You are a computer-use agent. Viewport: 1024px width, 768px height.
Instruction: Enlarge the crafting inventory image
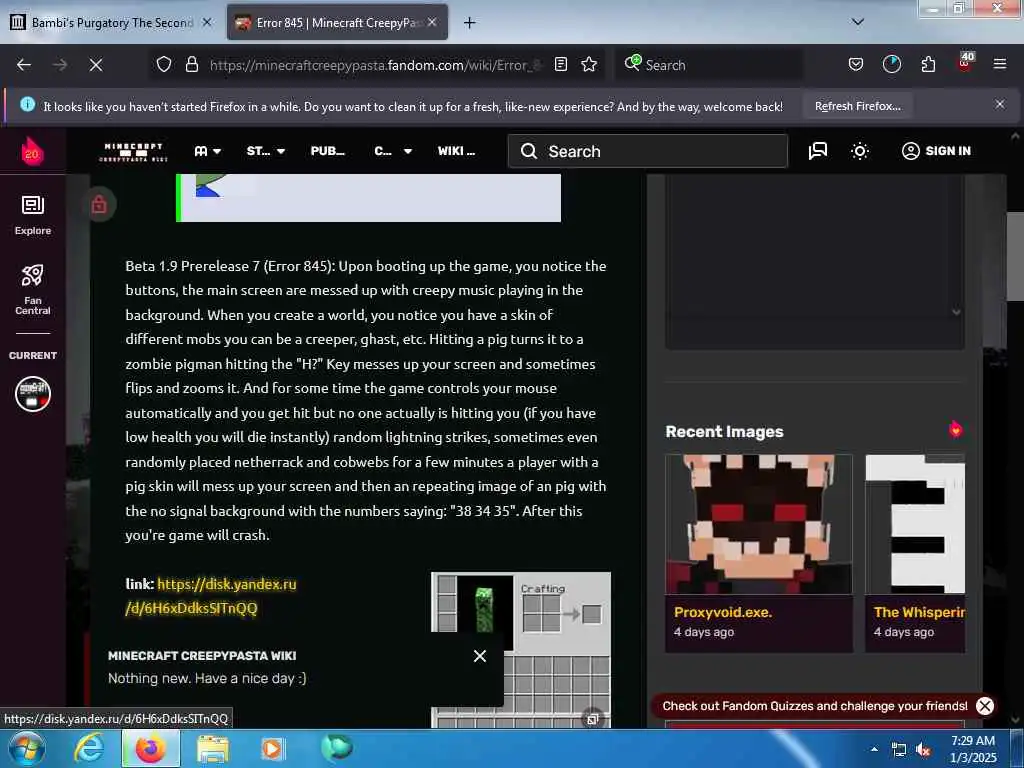[x=592, y=718]
